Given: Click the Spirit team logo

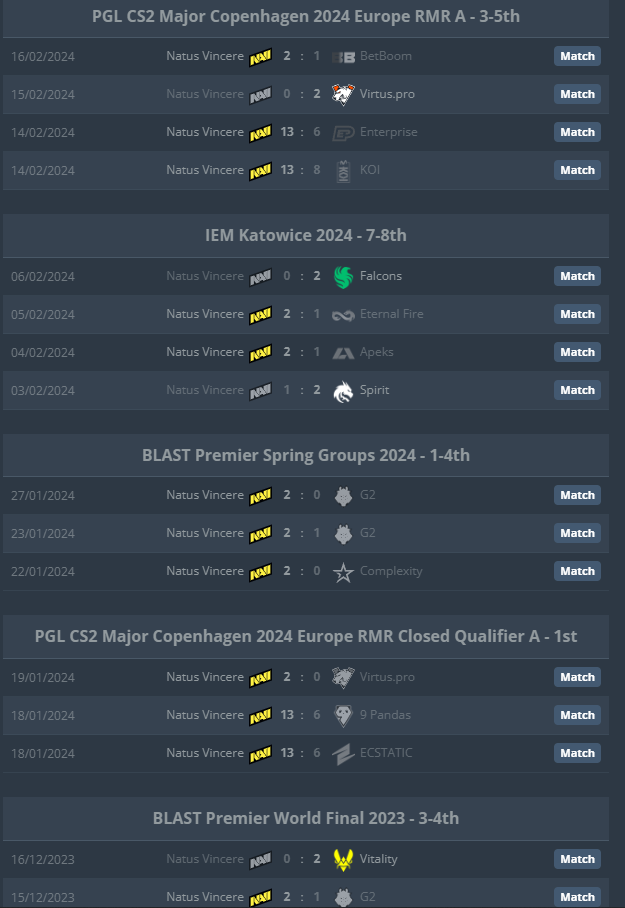Looking at the screenshot, I should click(x=343, y=391).
